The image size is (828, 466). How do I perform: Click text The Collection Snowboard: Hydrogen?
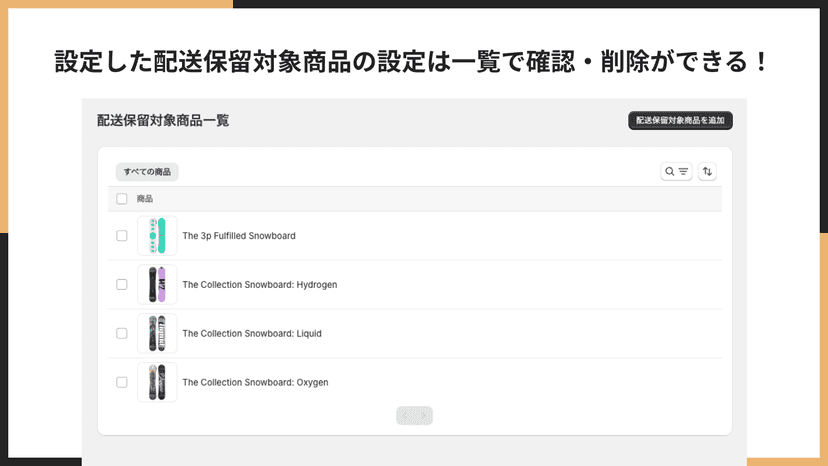point(260,284)
